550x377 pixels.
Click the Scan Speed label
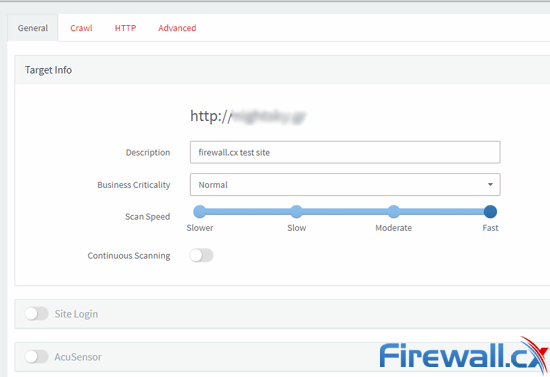coord(148,217)
